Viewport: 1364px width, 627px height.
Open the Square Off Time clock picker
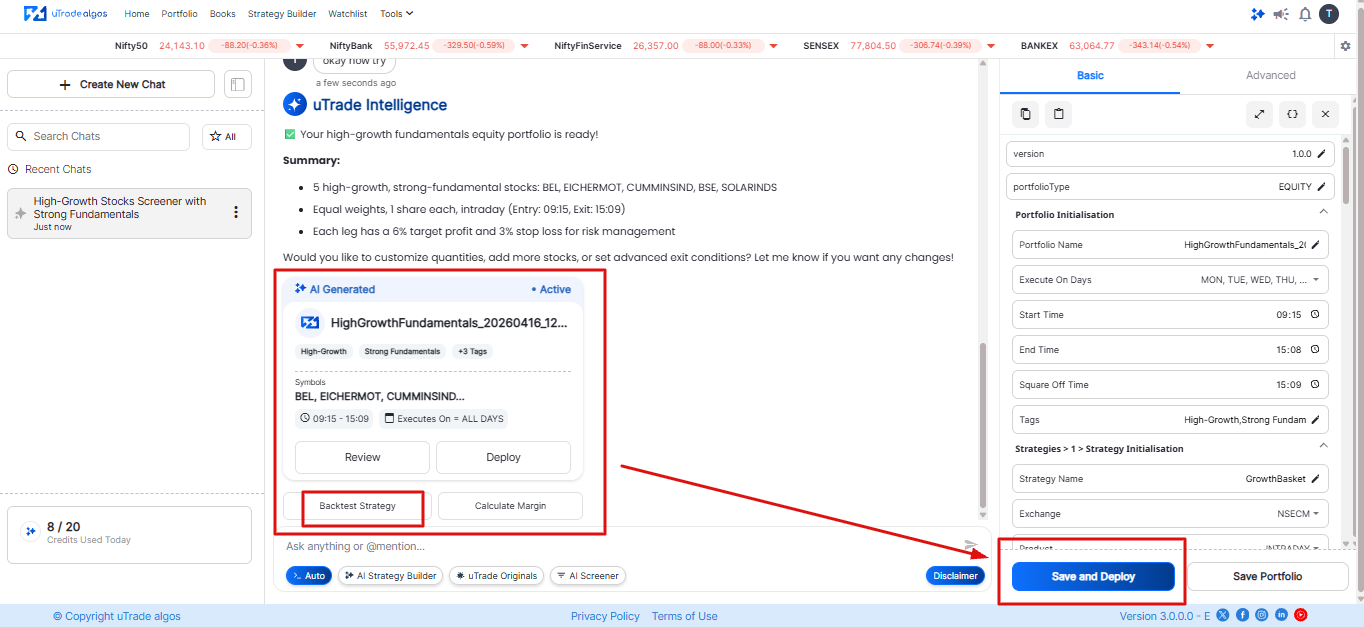[x=1314, y=385]
